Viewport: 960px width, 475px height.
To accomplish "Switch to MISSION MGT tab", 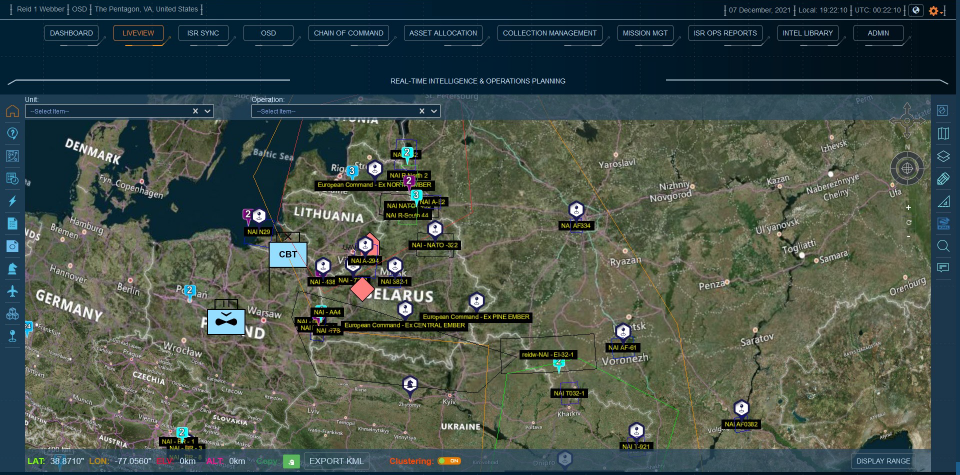I will click(x=645, y=33).
